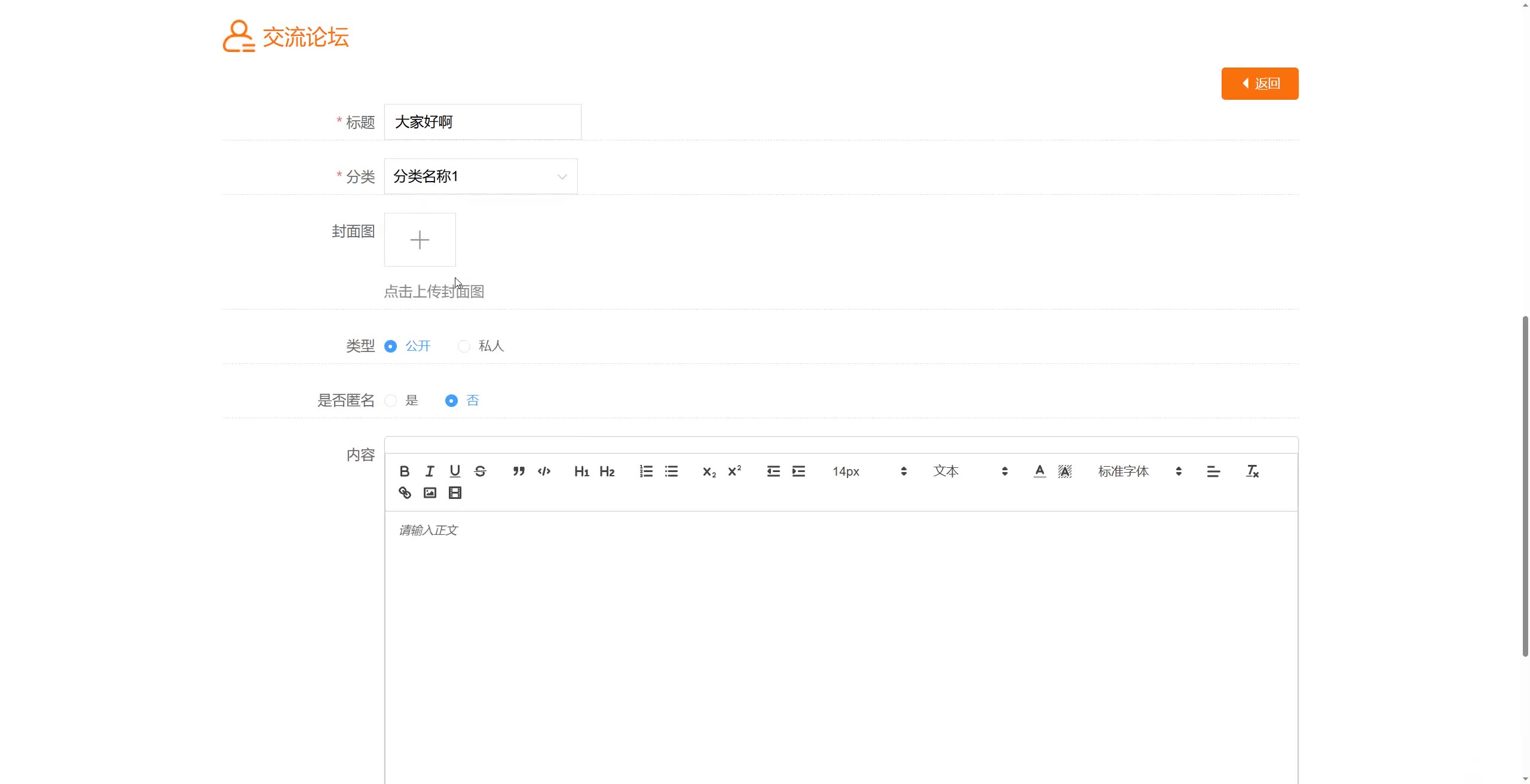This screenshot has width=1530, height=784.
Task: Insert an image into content
Action: (430, 493)
